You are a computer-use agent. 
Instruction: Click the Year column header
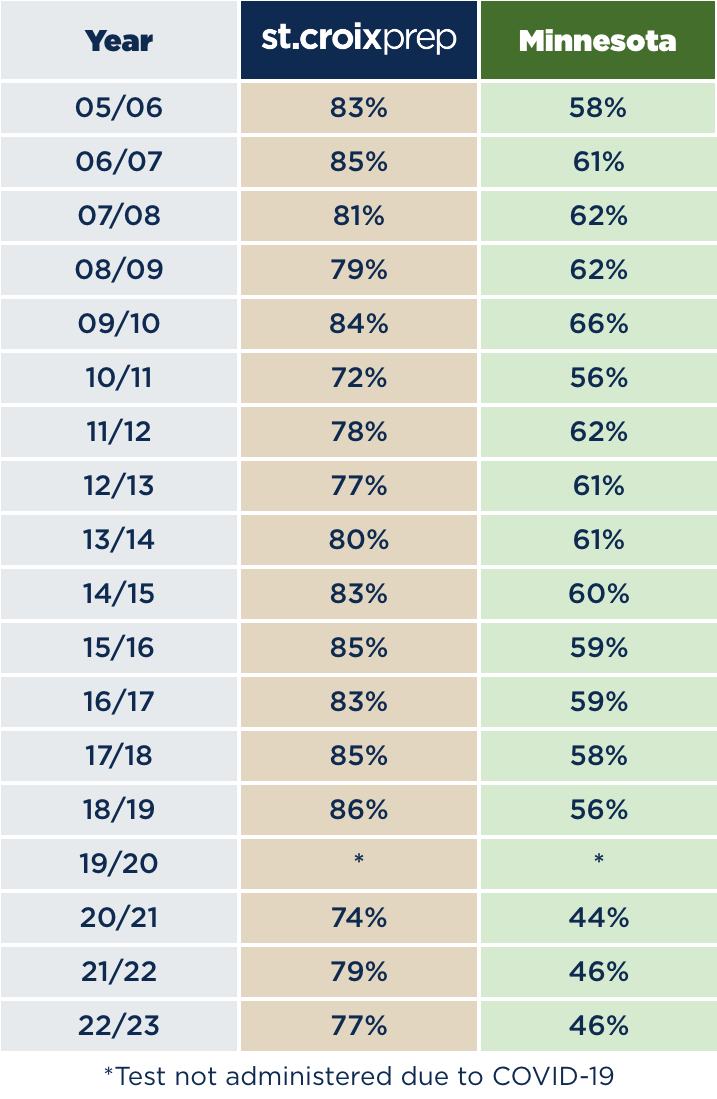118,40
